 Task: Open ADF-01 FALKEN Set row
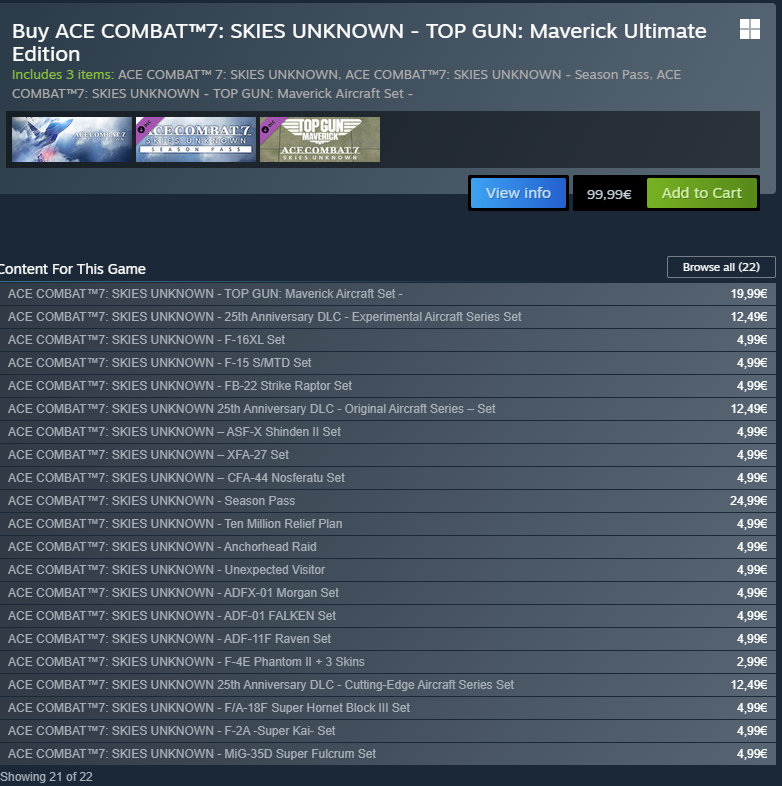(387, 616)
